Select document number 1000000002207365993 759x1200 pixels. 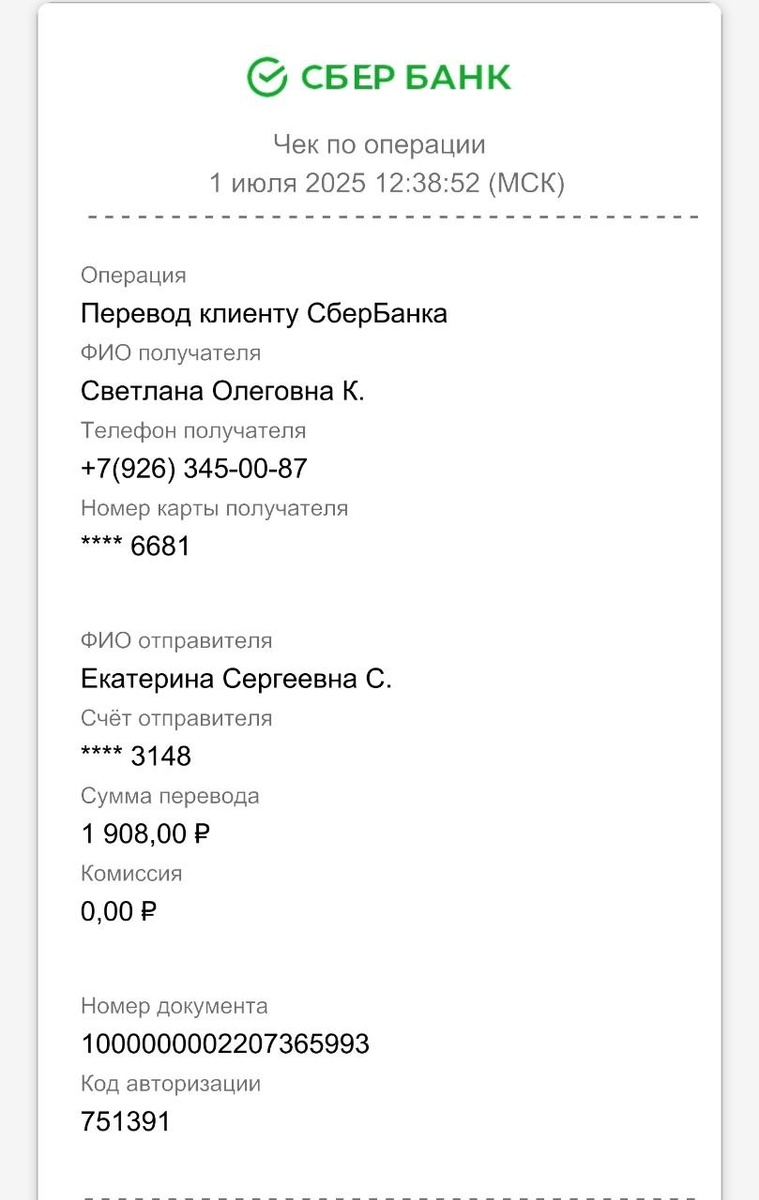point(225,1044)
